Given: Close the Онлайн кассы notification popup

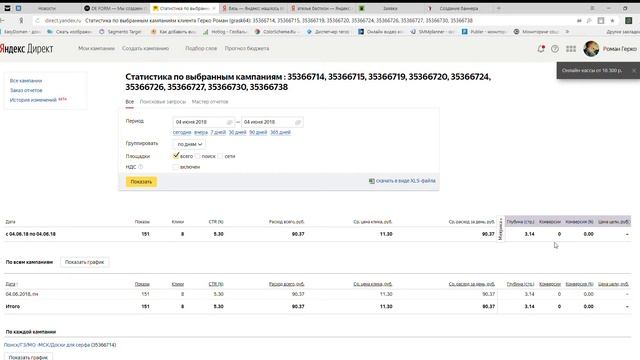Looking at the screenshot, I should (633, 71).
